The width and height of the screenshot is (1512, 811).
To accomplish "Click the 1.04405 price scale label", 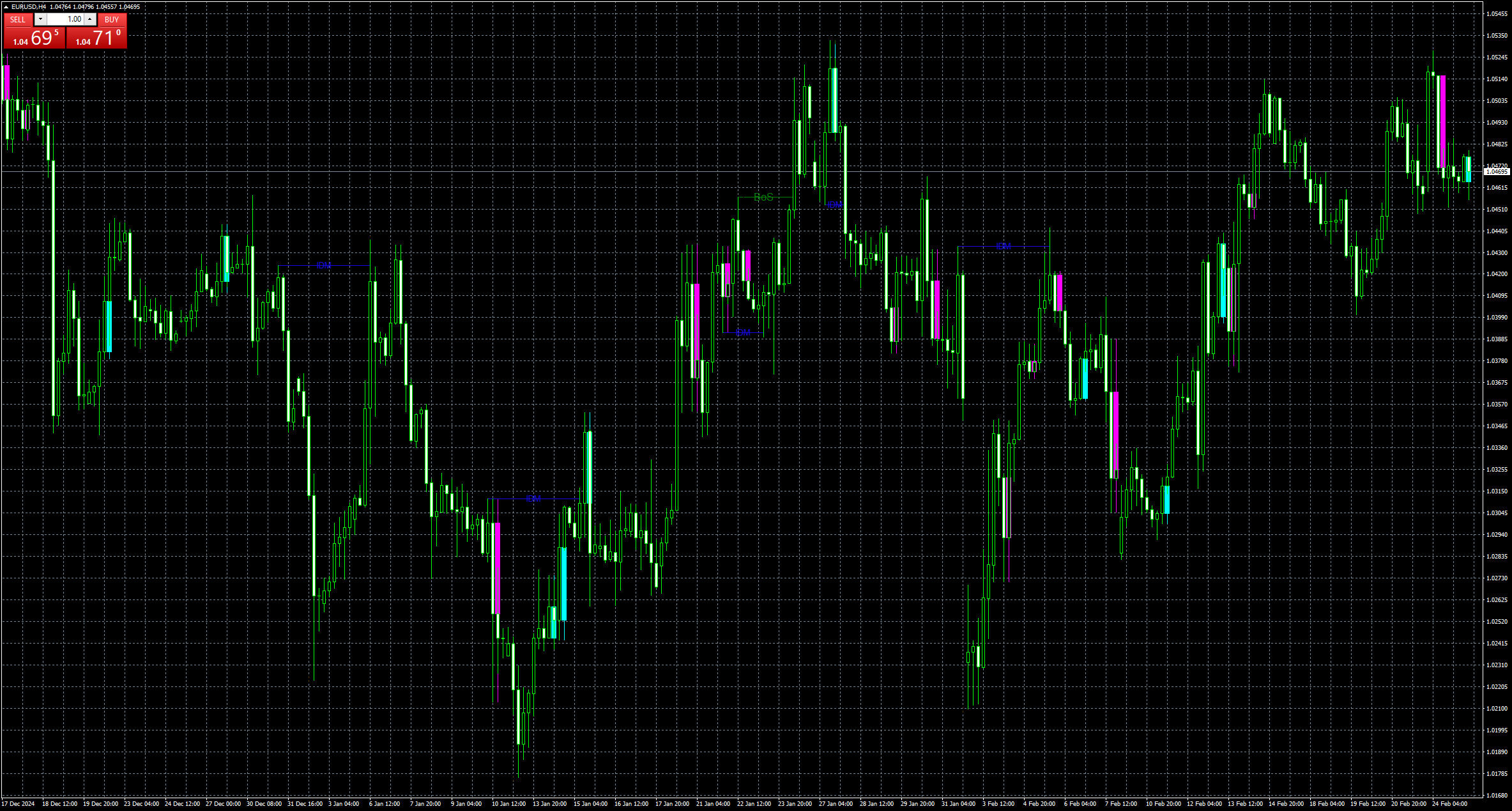I will point(1497,231).
